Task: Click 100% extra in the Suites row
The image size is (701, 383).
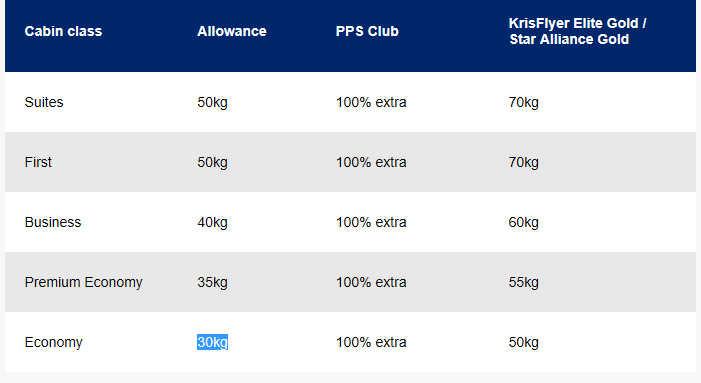Action: 371,102
